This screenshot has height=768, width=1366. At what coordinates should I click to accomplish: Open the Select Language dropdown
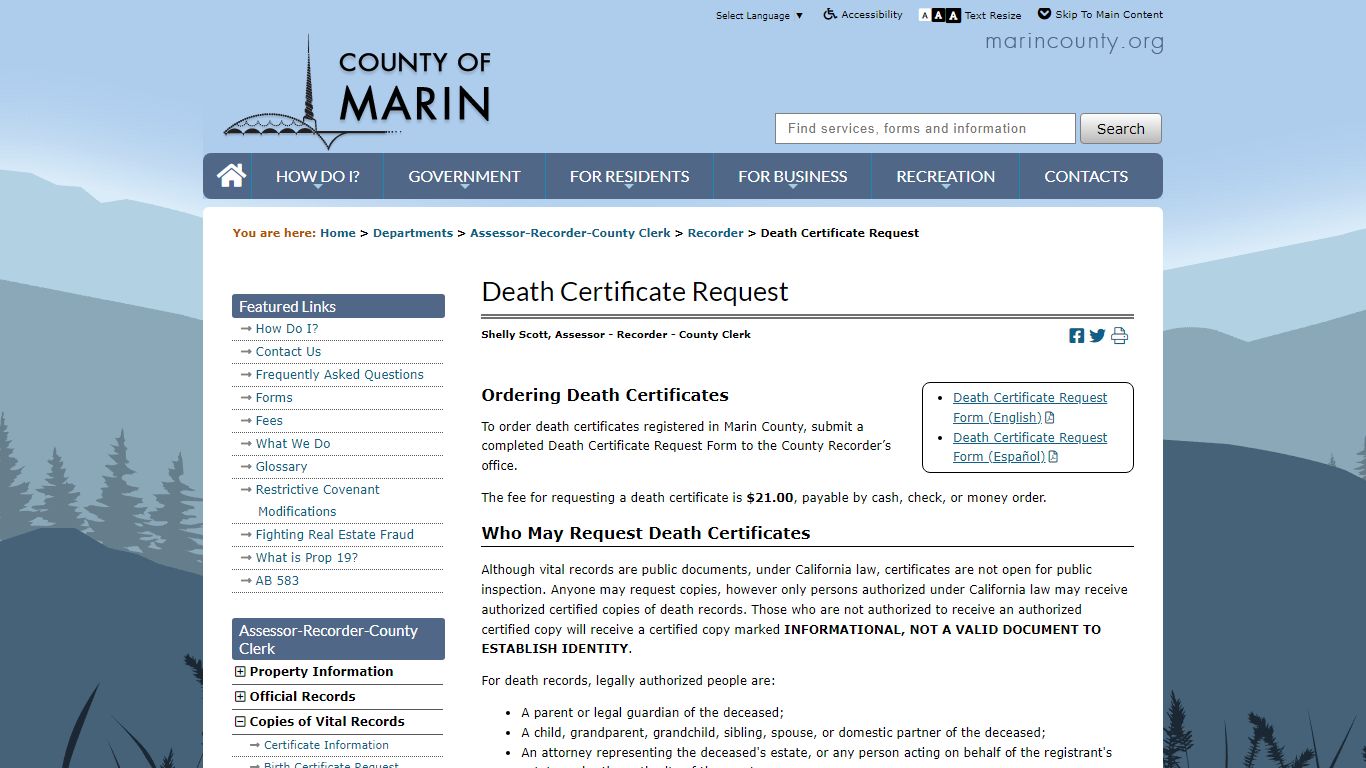click(x=759, y=16)
